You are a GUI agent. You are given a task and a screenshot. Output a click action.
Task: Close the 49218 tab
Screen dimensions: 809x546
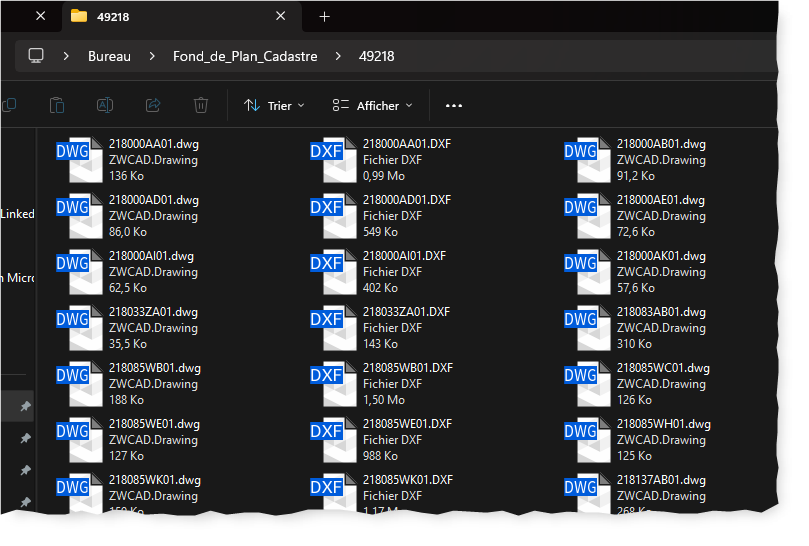point(281,16)
